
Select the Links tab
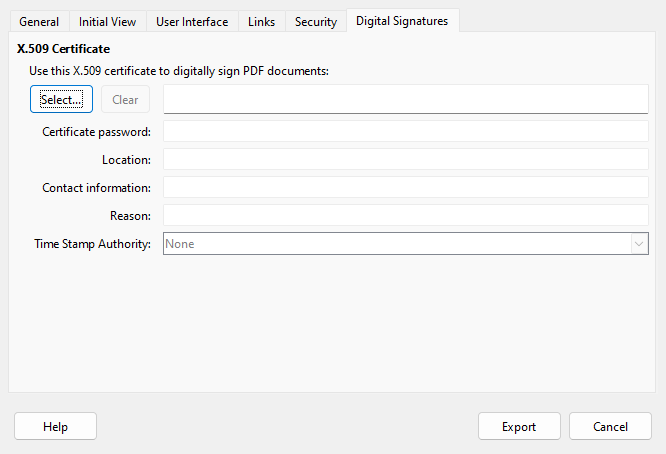tap(262, 22)
